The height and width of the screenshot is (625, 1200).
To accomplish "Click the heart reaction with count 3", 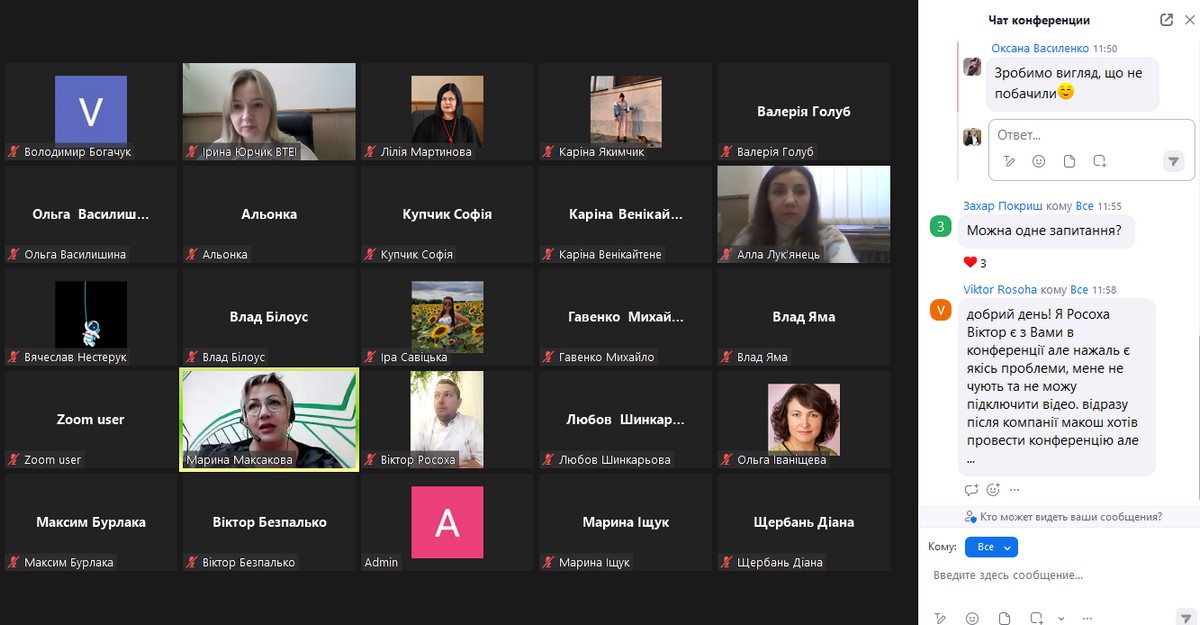I will [974, 263].
